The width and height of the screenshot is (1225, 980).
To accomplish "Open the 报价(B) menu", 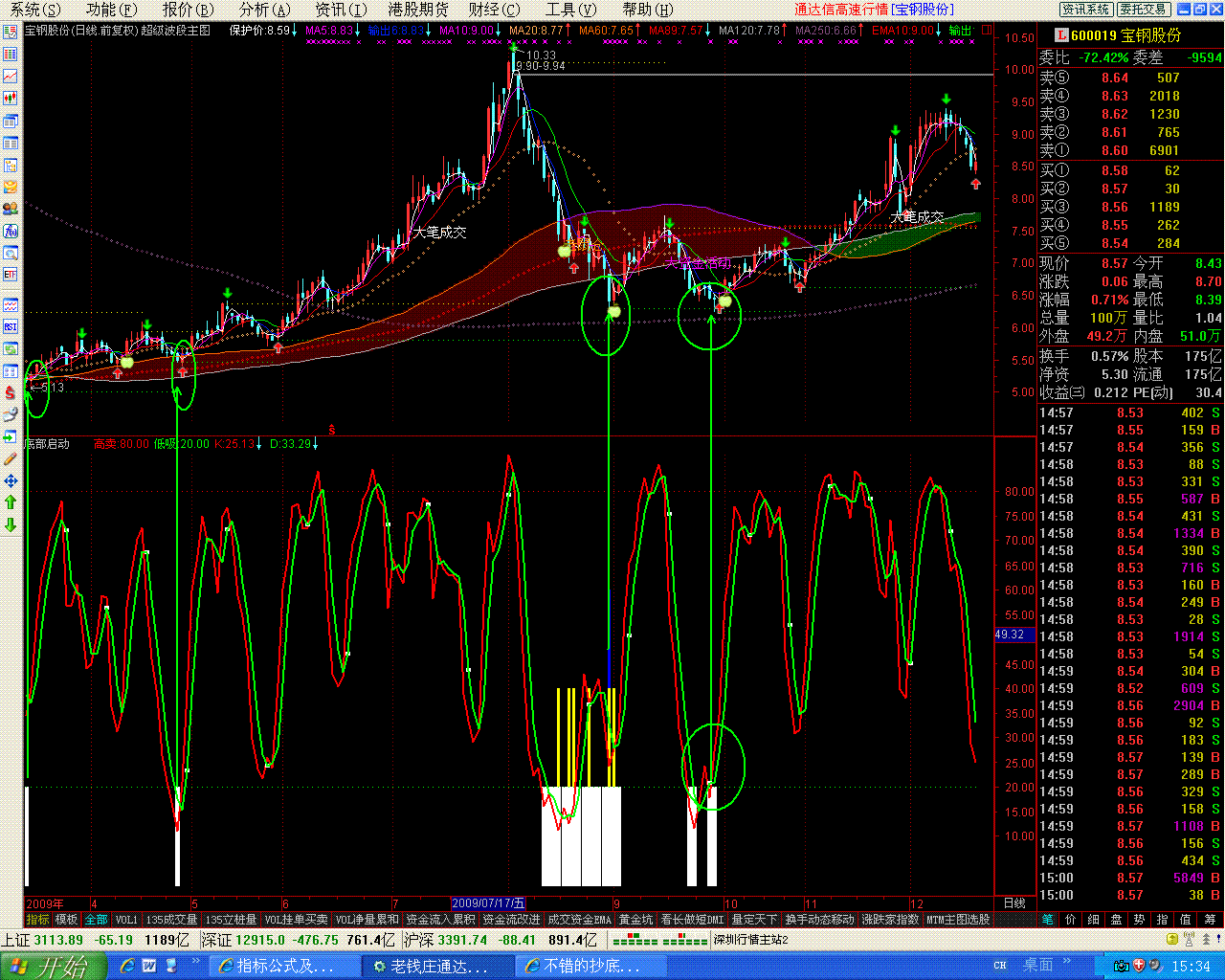I will 189,10.
